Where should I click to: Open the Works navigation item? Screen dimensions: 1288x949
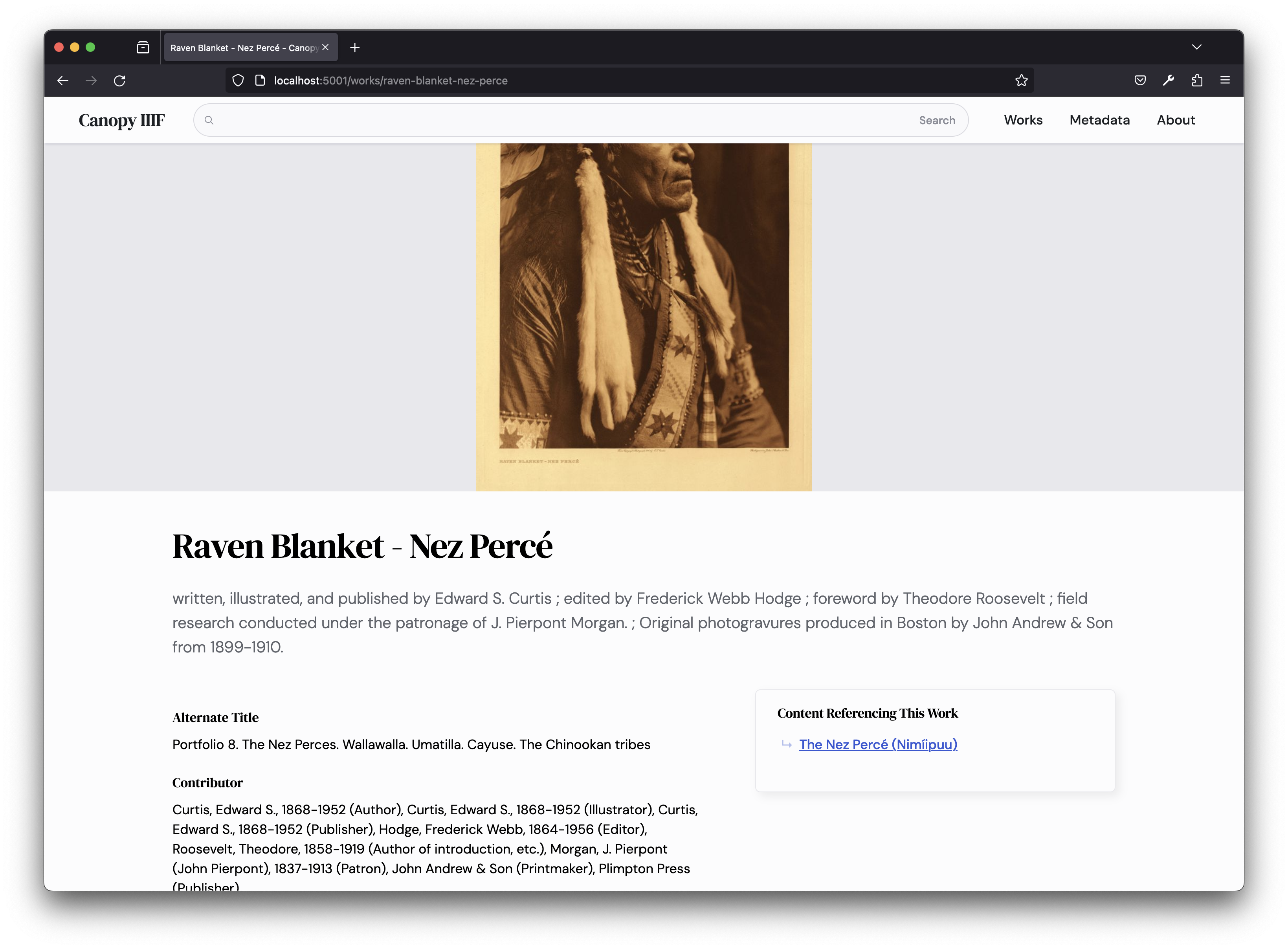[x=1023, y=120]
